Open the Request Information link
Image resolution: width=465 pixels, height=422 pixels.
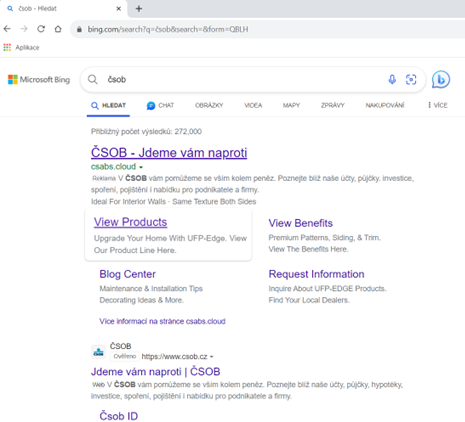[x=316, y=274]
